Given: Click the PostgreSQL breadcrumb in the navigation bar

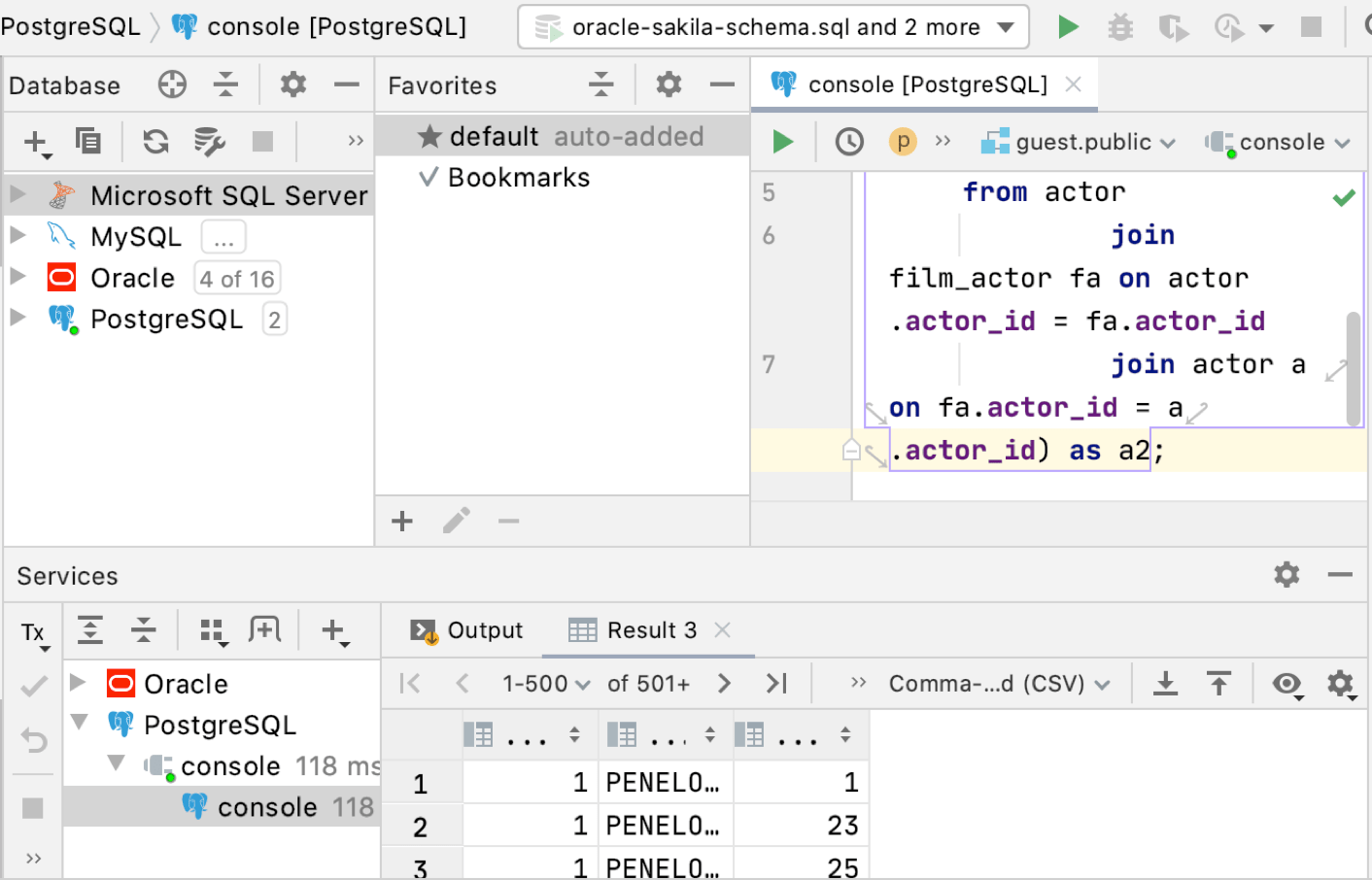Looking at the screenshot, I should 70,26.
